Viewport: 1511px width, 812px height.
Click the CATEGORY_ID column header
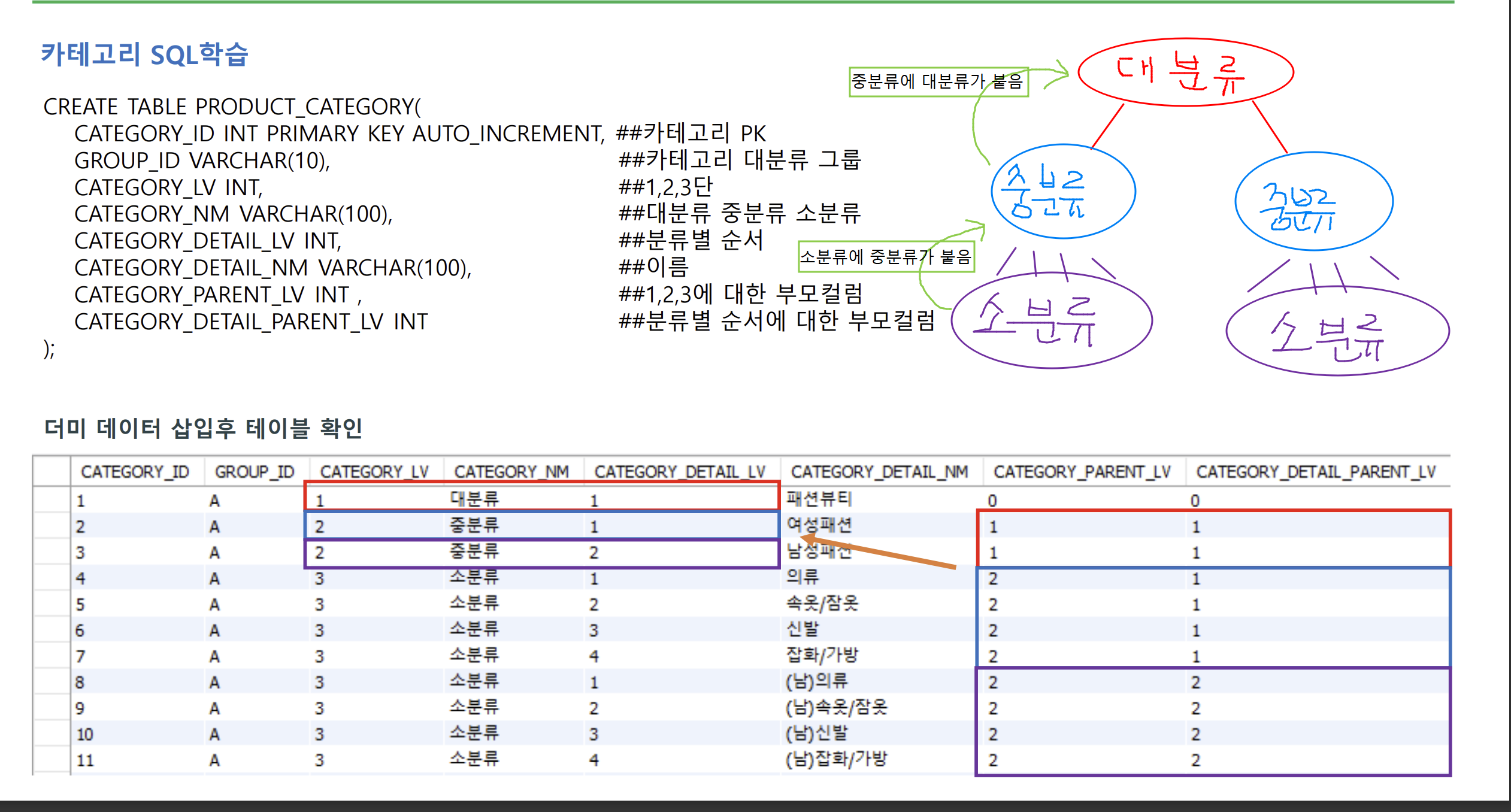pos(135,472)
